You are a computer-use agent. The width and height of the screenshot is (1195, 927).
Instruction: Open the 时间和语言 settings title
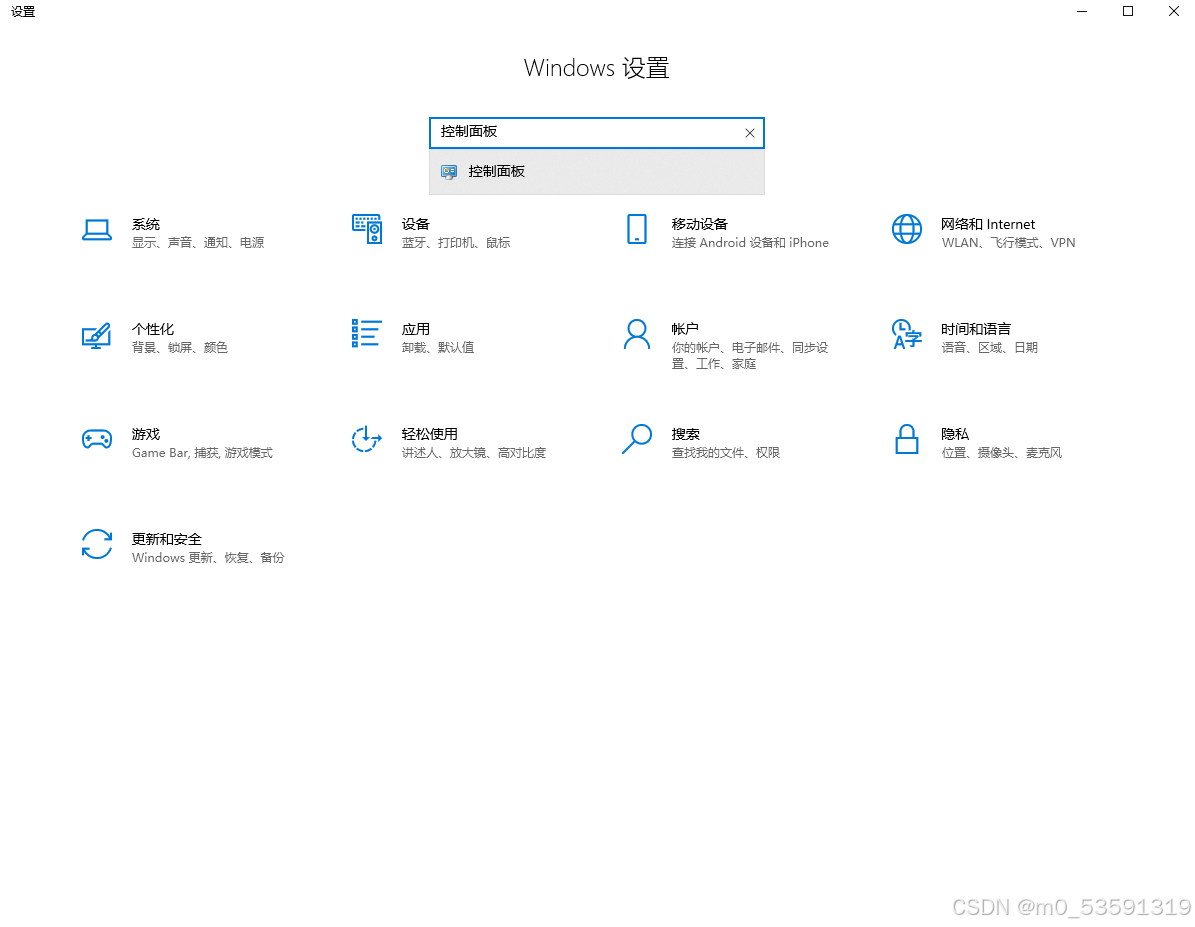(976, 329)
